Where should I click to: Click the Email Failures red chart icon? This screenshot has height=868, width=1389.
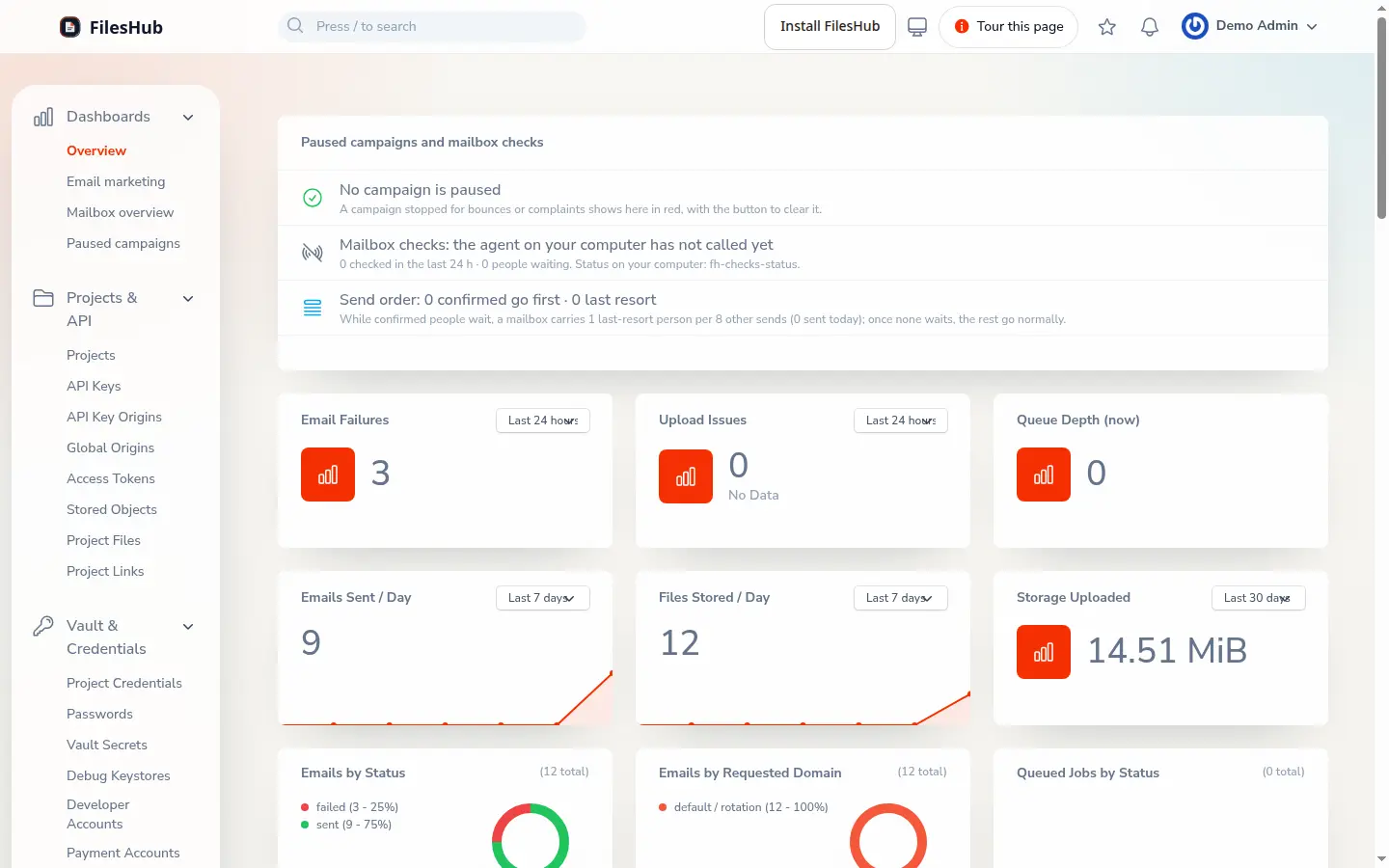pyautogui.click(x=328, y=475)
